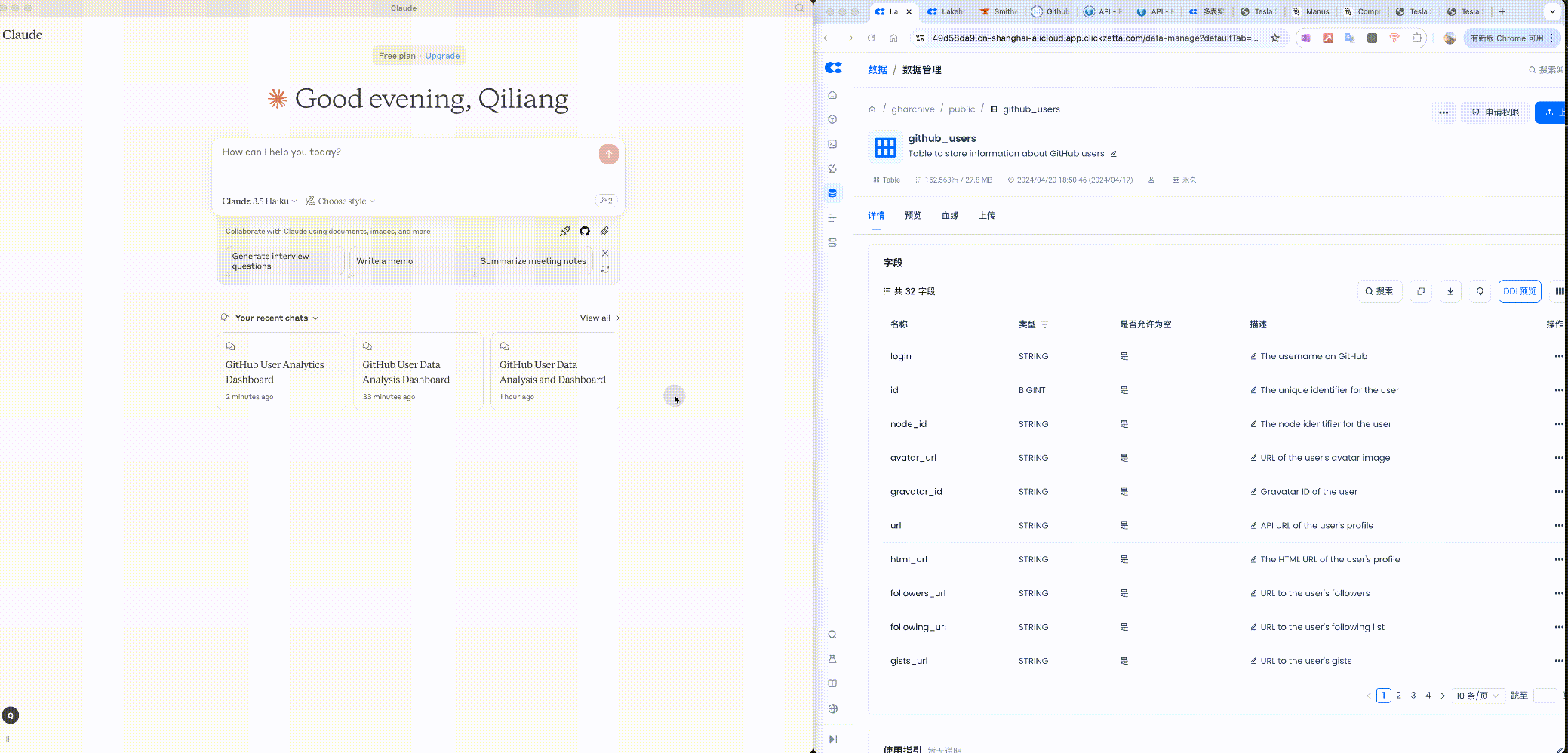Click 申请权限 button

pos(1496,112)
